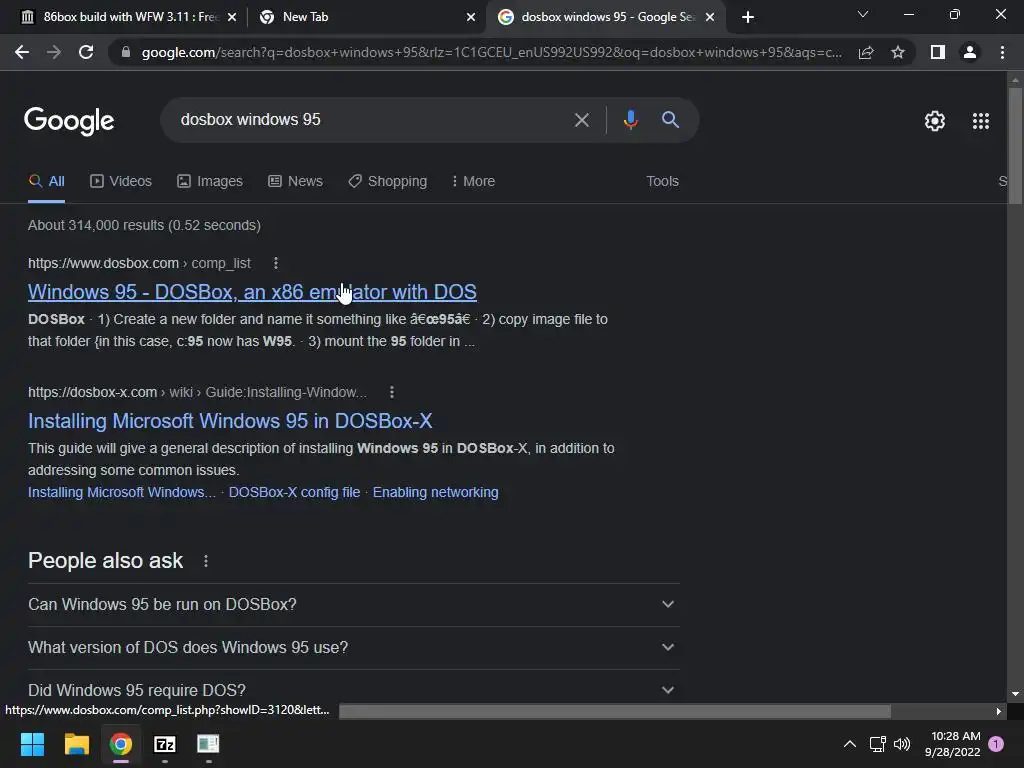Open 7-Zip from the taskbar

click(165, 744)
